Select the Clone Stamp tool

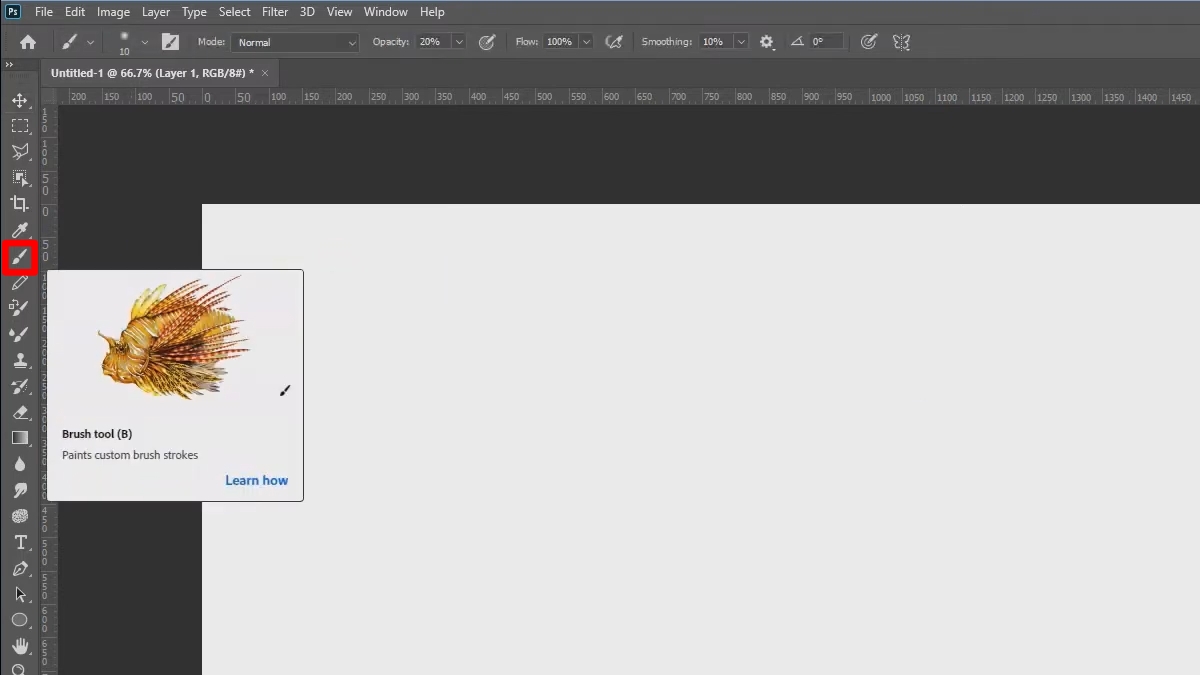(20, 360)
